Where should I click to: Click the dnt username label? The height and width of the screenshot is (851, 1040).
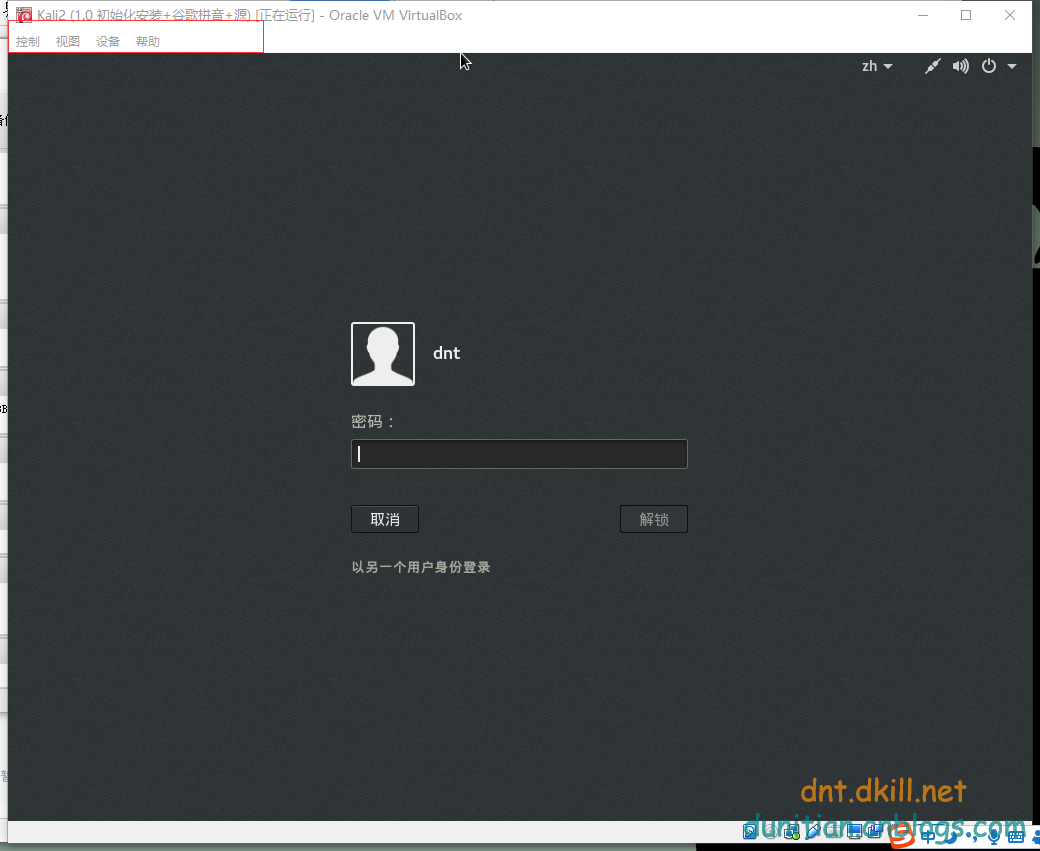(446, 354)
